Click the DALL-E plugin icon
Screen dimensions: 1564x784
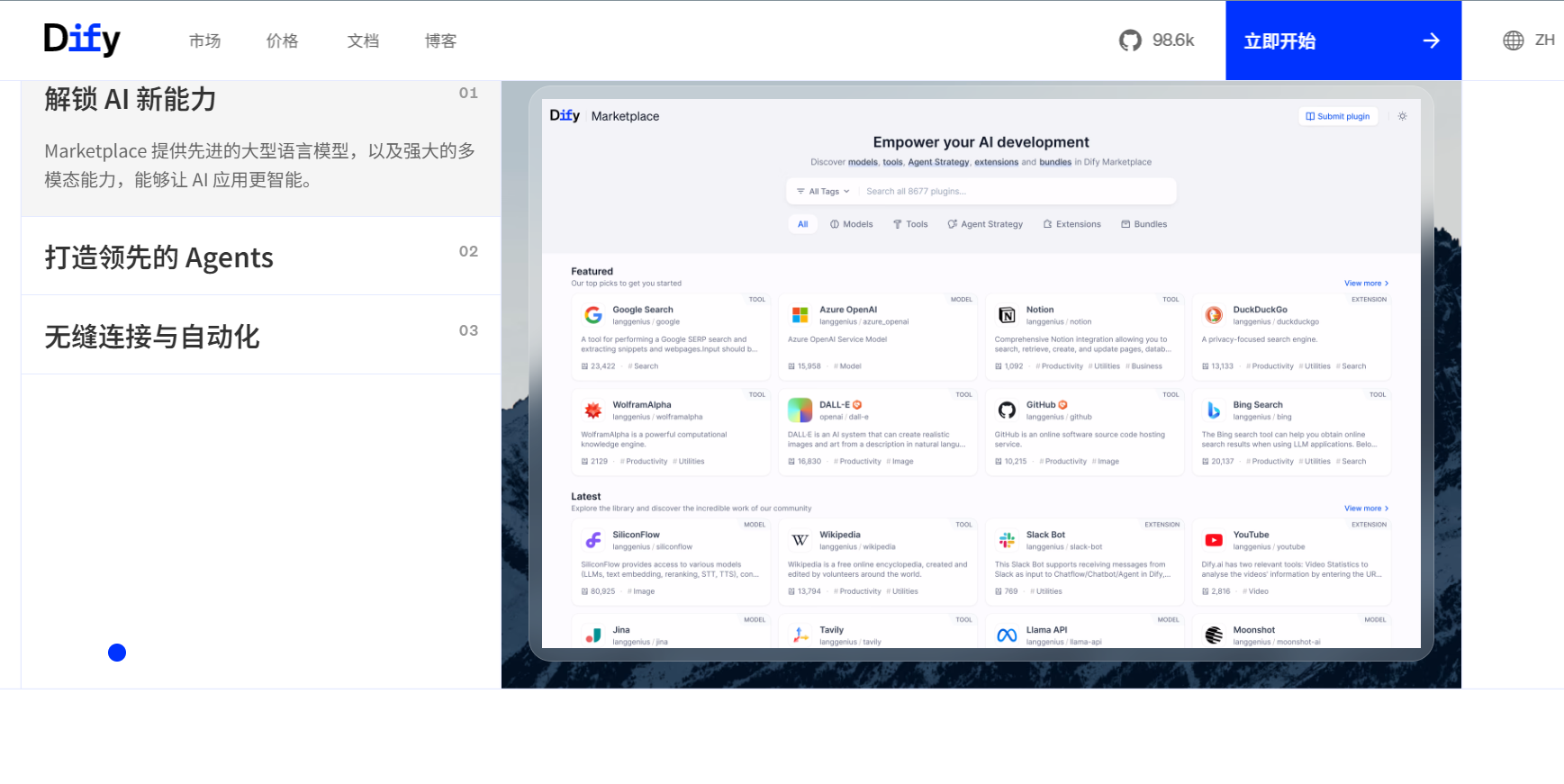pyautogui.click(x=800, y=410)
